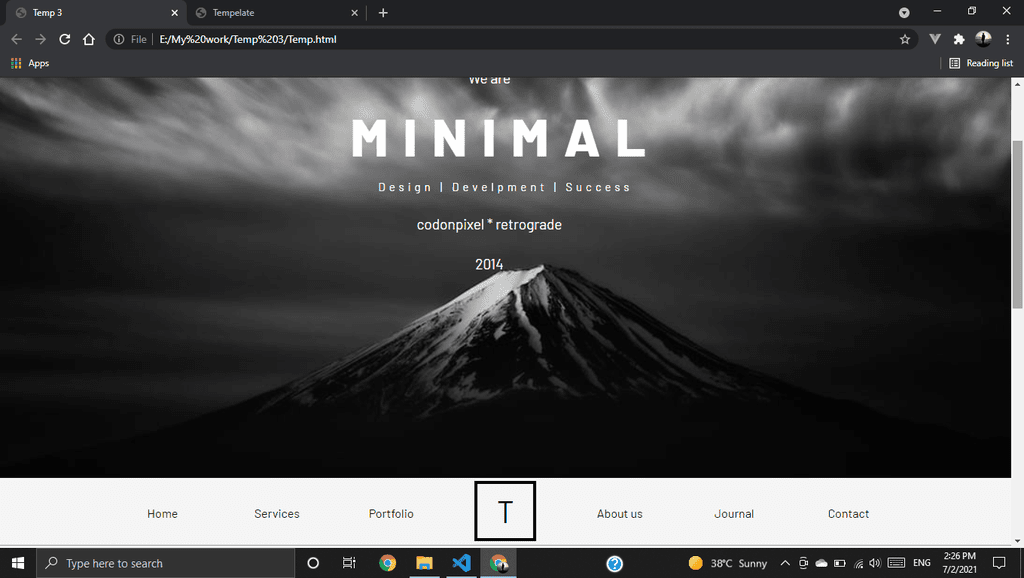Screen dimensions: 1024x578
Task: Go to the Home nav link
Action: 162,514
